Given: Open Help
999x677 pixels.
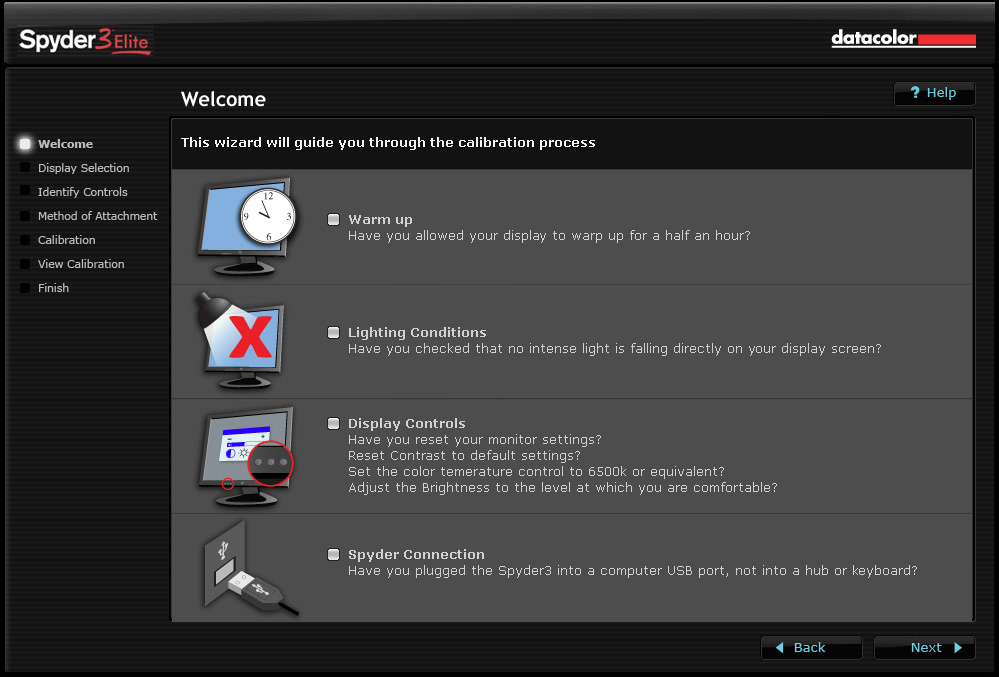Looking at the screenshot, I should coord(934,93).
